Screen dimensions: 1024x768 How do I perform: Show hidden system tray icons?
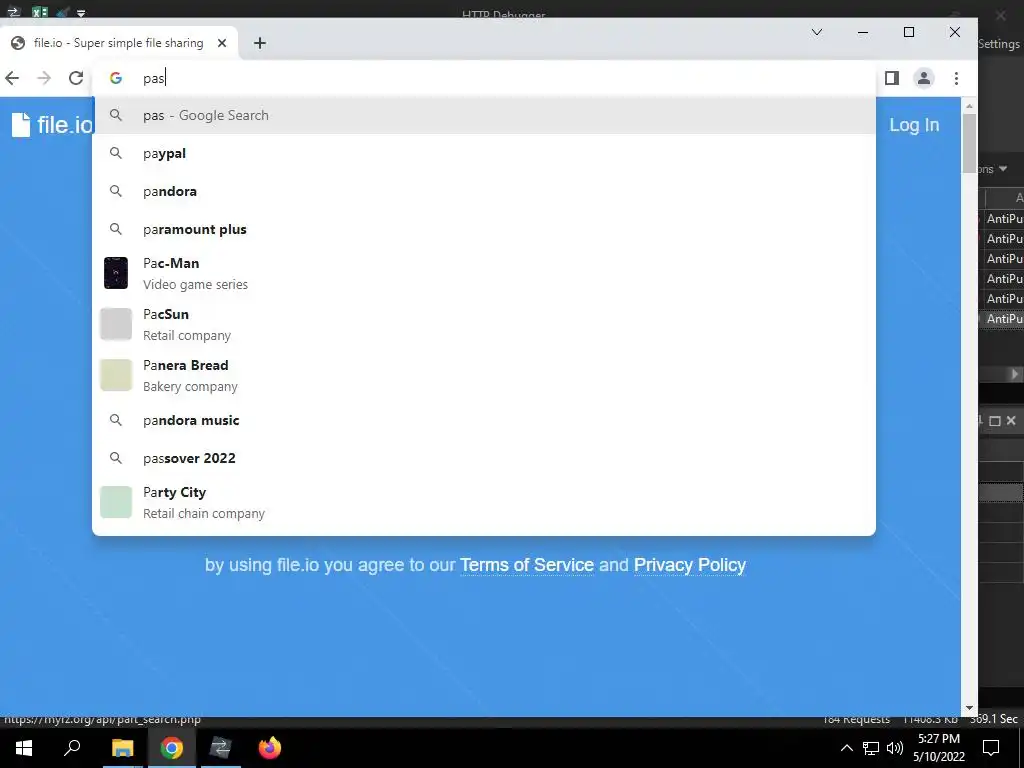pyautogui.click(x=846, y=748)
